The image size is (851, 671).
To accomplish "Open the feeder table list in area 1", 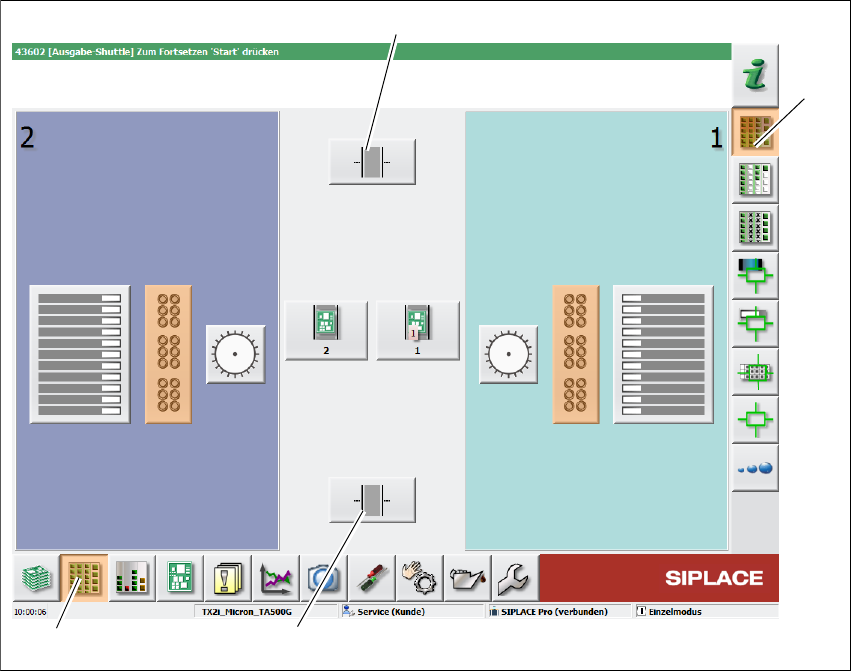I will pyautogui.click(x=663, y=354).
